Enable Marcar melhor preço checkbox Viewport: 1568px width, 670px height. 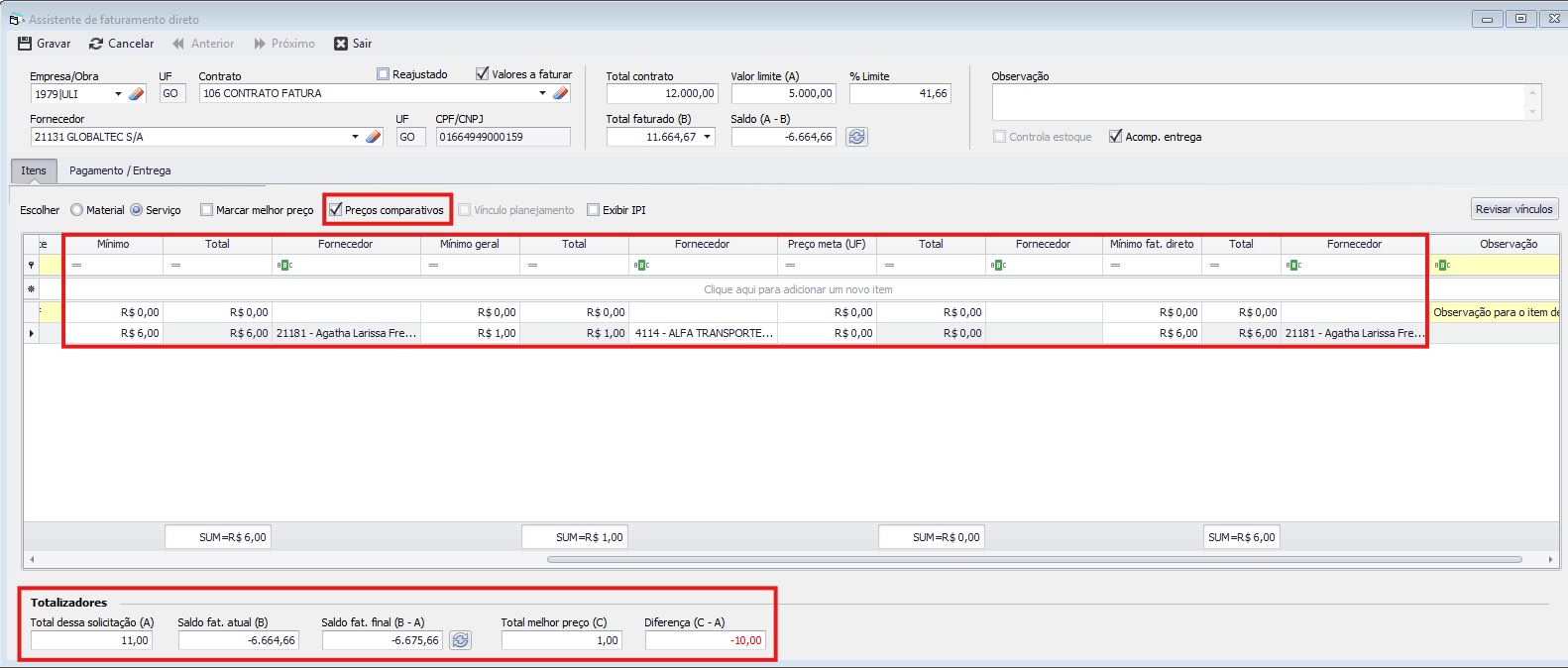click(207, 210)
